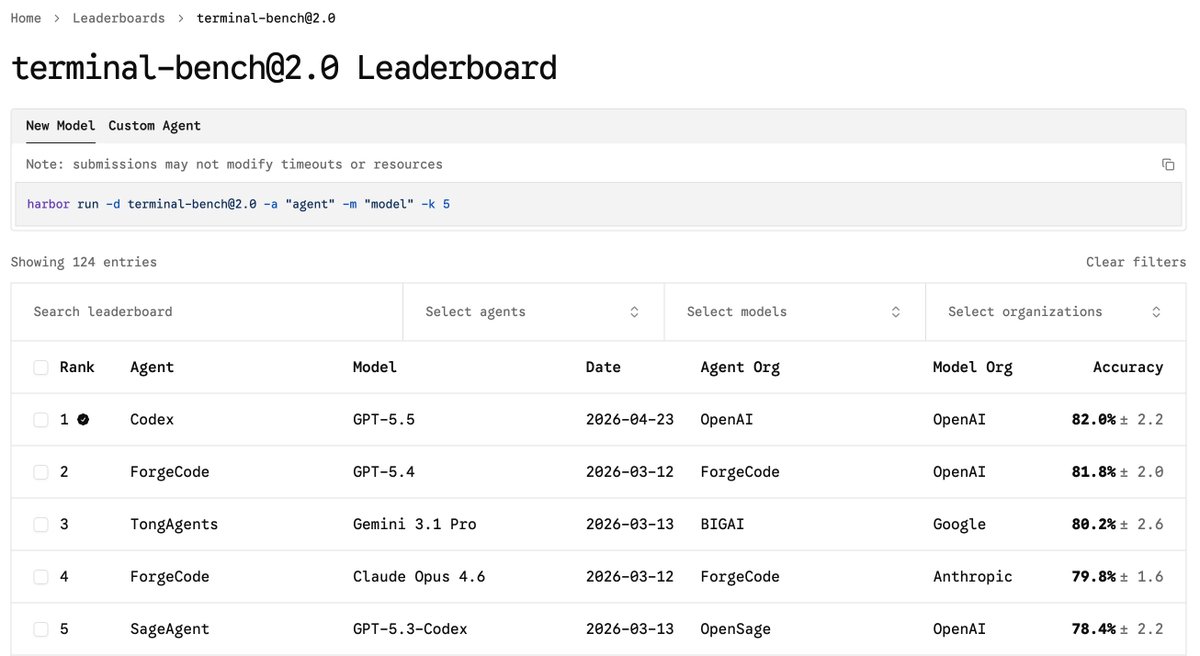Click the SageAgent agent cell
Image resolution: width=1200 pixels, height=656 pixels.
click(170, 629)
